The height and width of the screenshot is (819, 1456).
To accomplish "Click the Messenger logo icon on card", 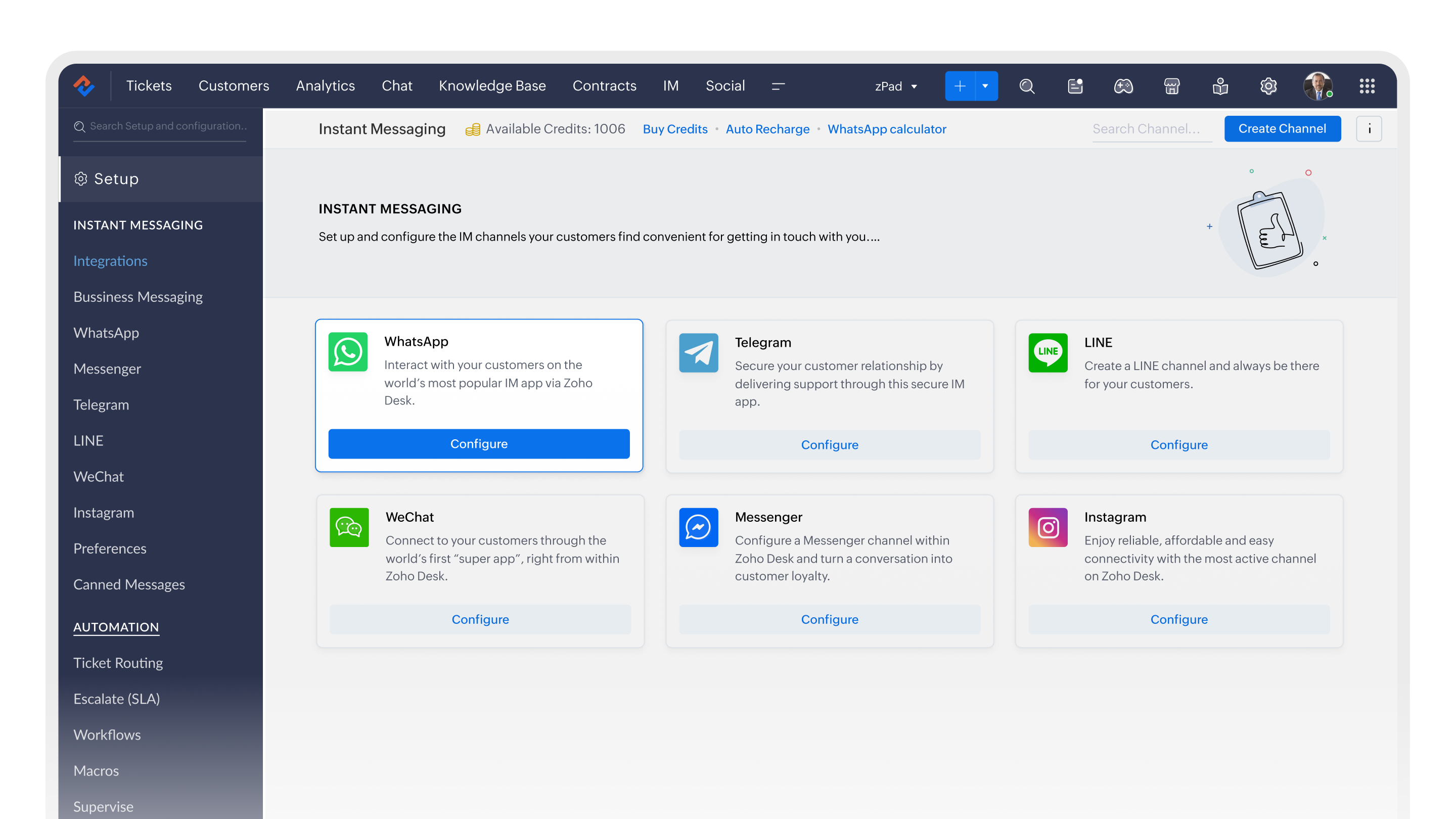I will [x=699, y=527].
